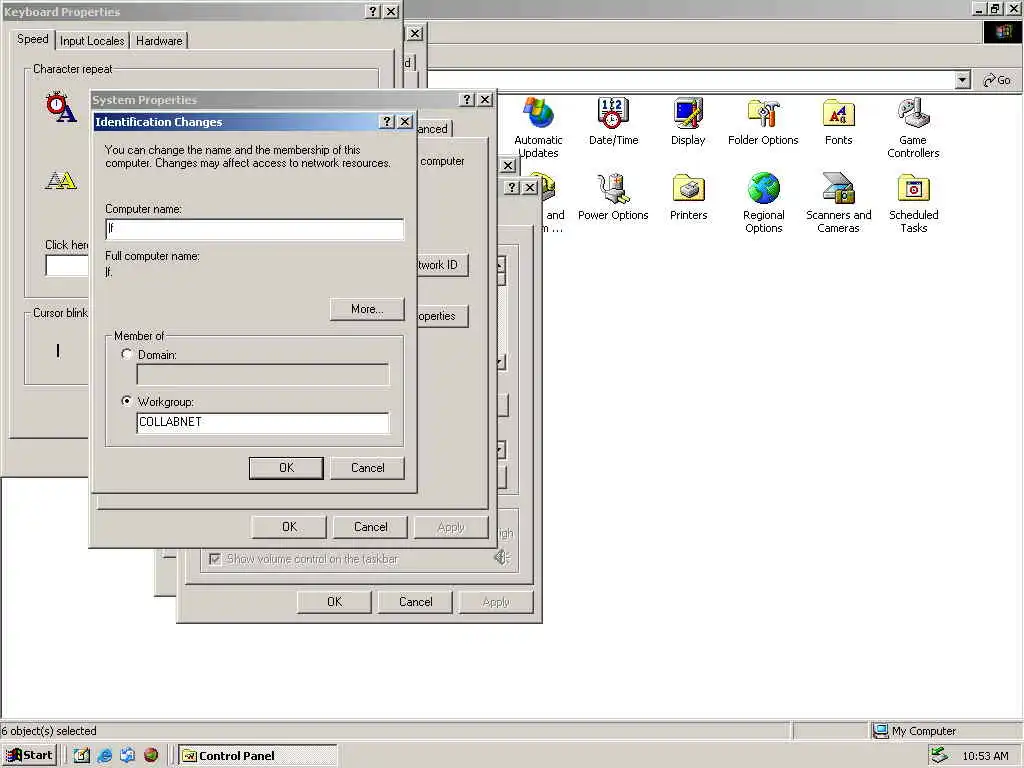Click OK in the sound properties dialog

(334, 602)
